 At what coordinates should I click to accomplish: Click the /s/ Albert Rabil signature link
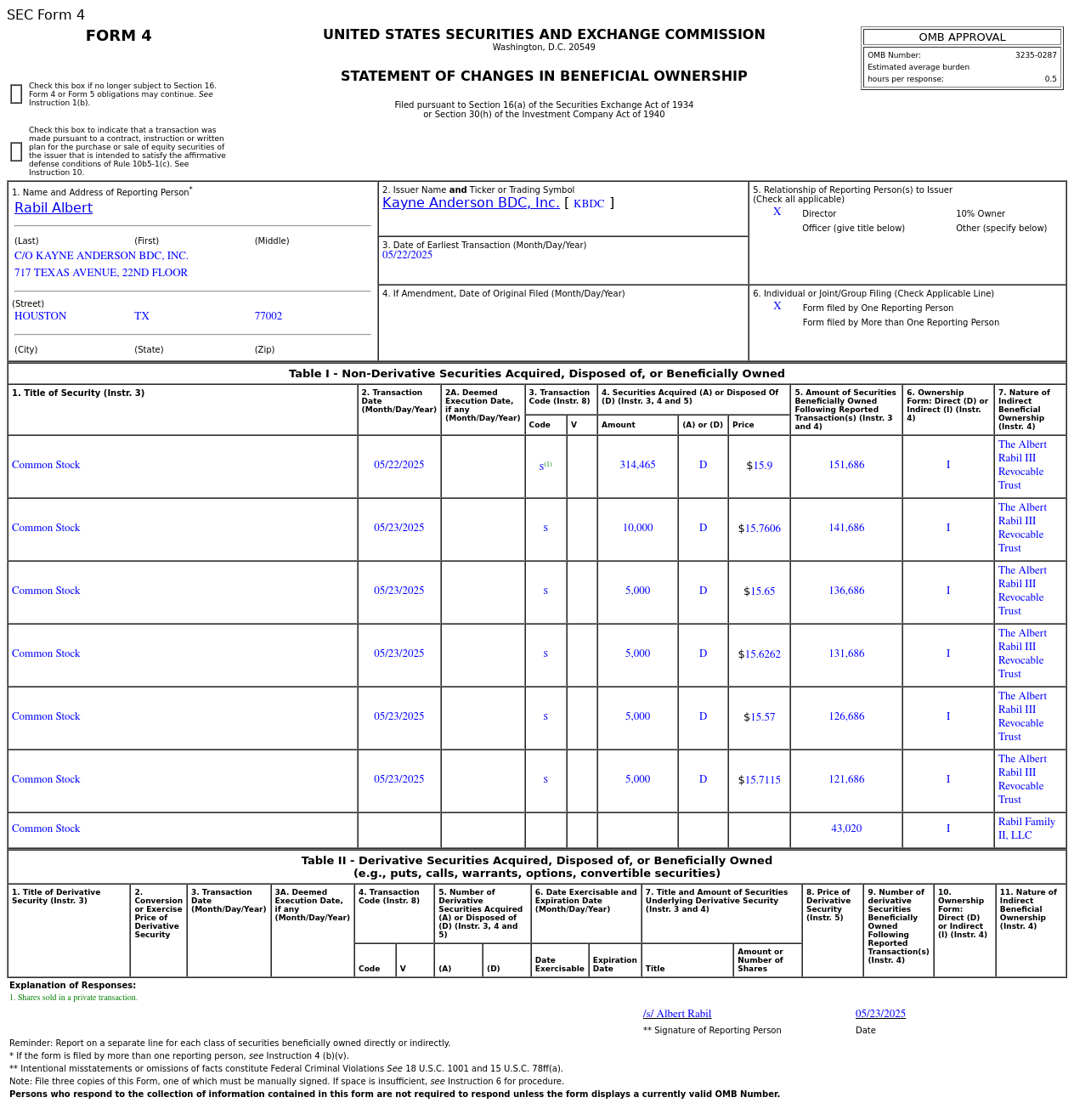(x=677, y=1014)
